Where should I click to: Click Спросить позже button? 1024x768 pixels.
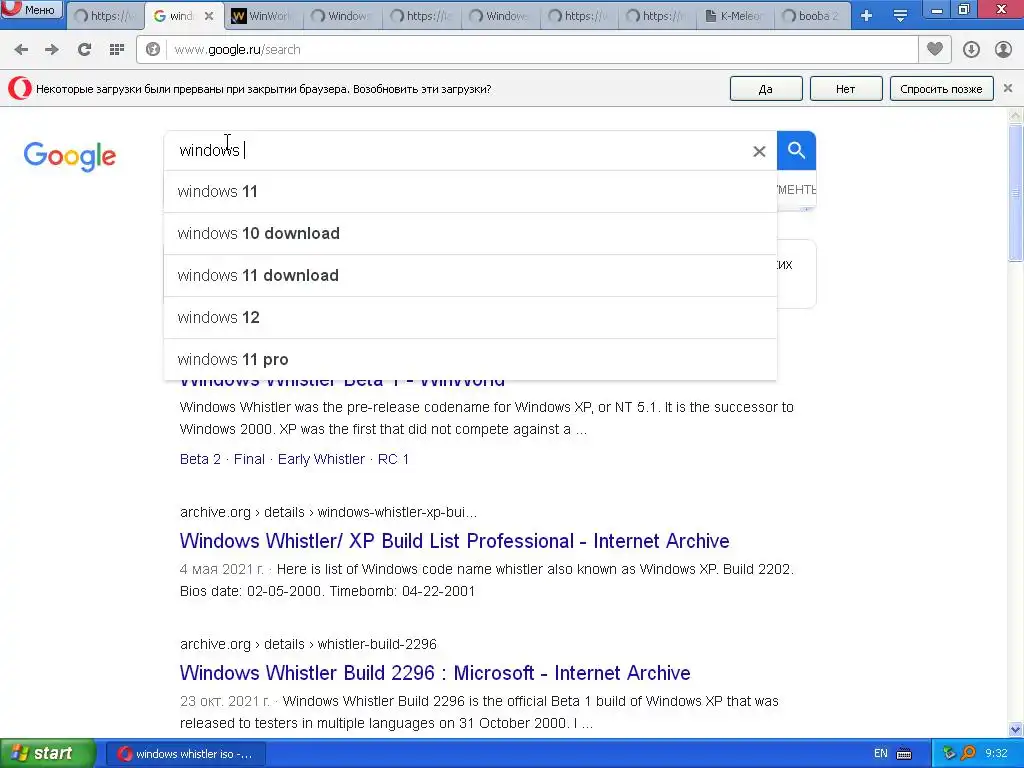tap(941, 89)
